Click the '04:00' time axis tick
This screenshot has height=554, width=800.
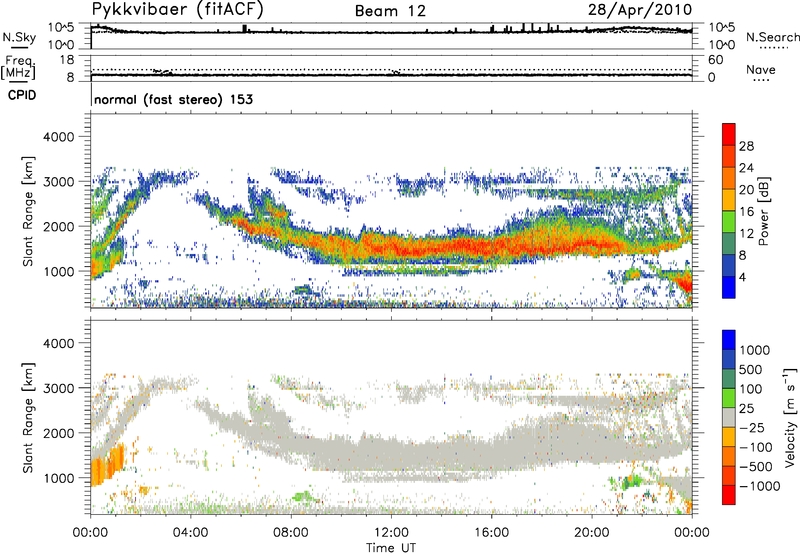pyautogui.click(x=190, y=533)
